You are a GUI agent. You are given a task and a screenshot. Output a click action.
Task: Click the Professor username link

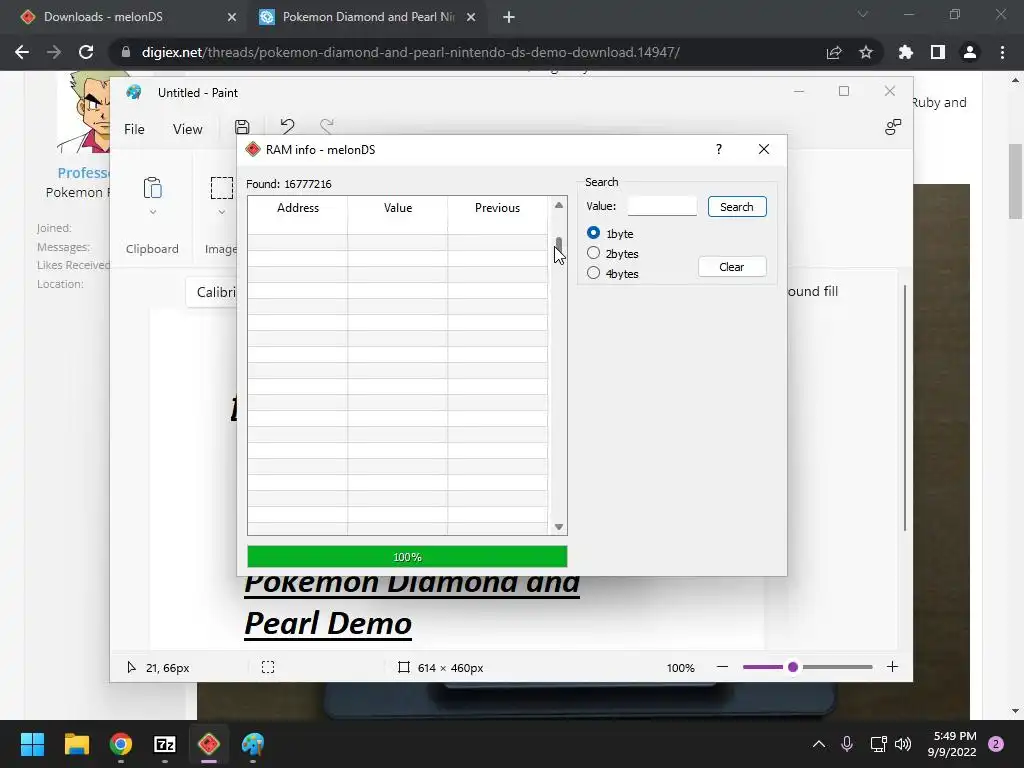tap(83, 172)
